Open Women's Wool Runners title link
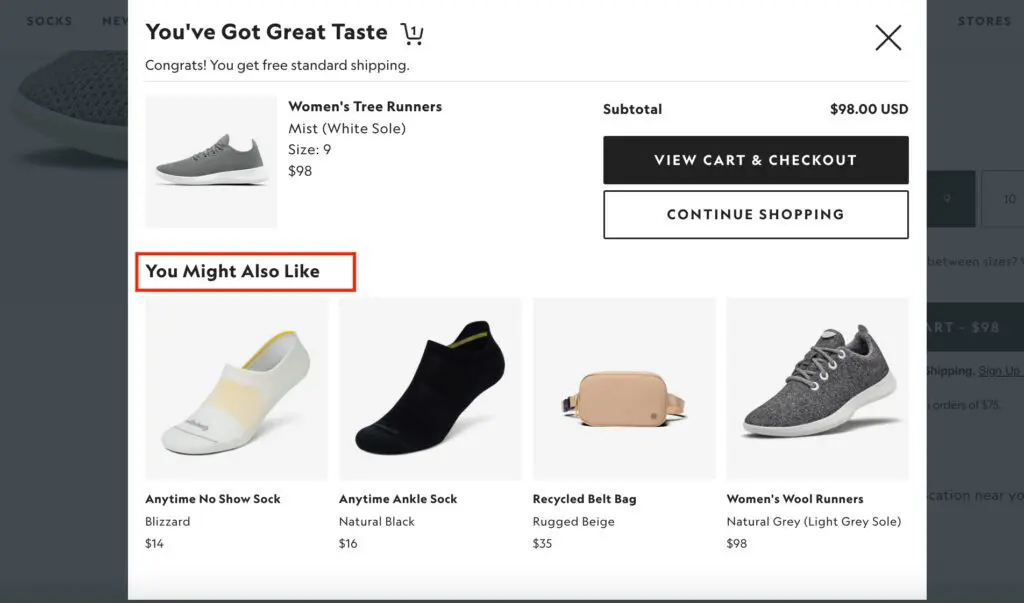Viewport: 1024px width, 603px height. (794, 499)
